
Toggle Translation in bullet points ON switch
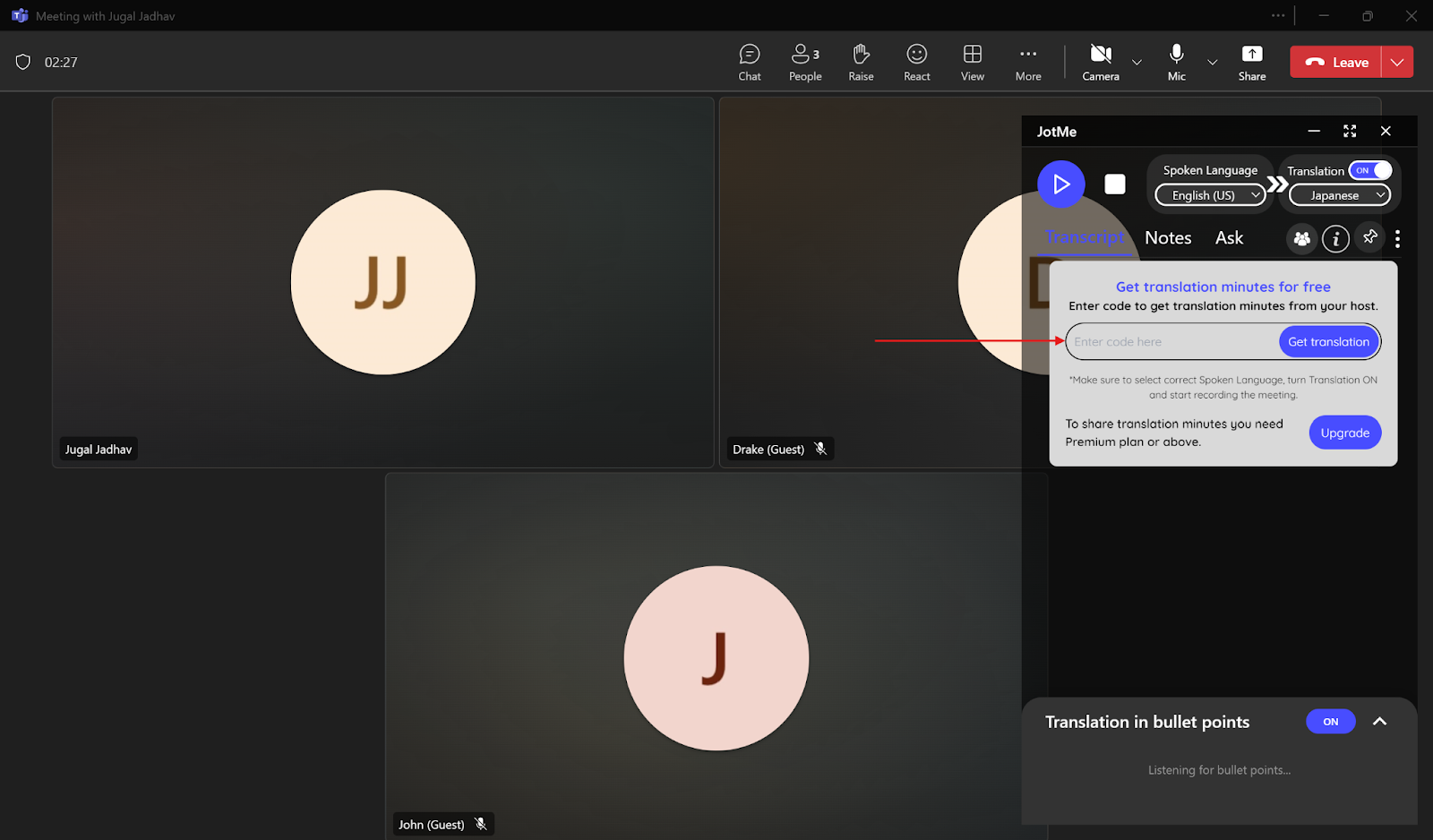click(x=1331, y=722)
